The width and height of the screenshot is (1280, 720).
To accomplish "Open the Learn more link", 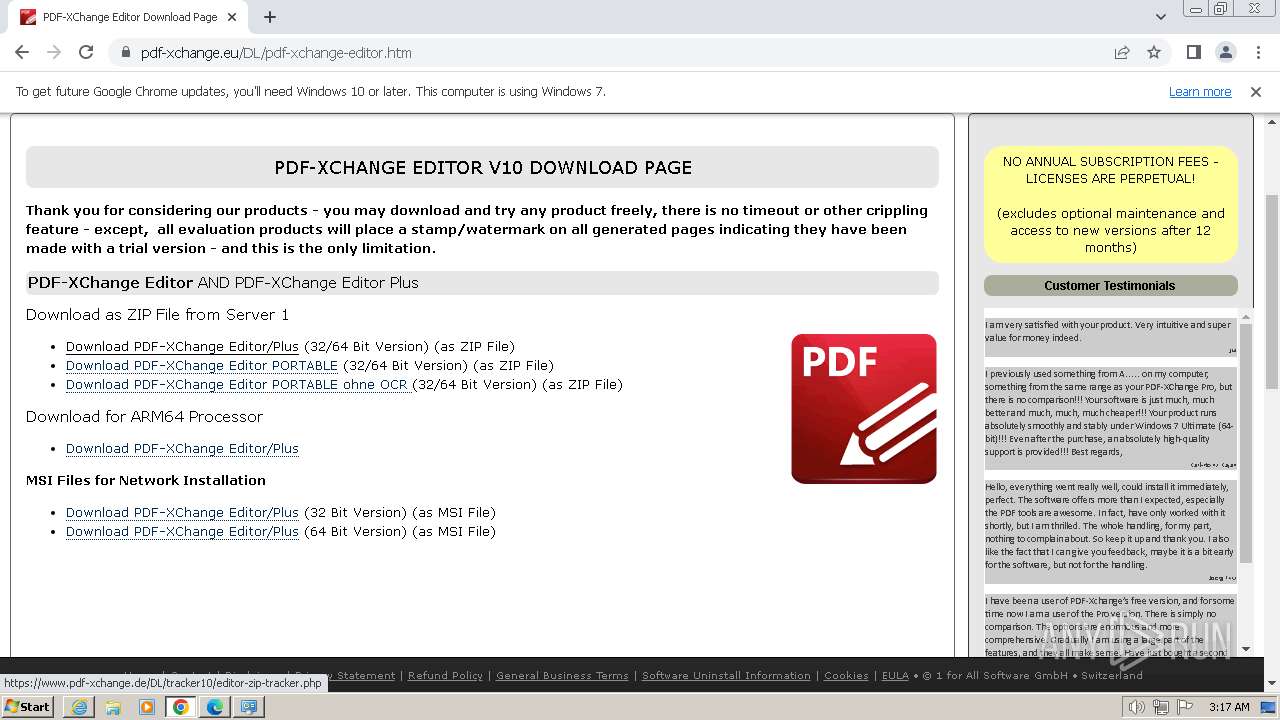I will pyautogui.click(x=1200, y=91).
